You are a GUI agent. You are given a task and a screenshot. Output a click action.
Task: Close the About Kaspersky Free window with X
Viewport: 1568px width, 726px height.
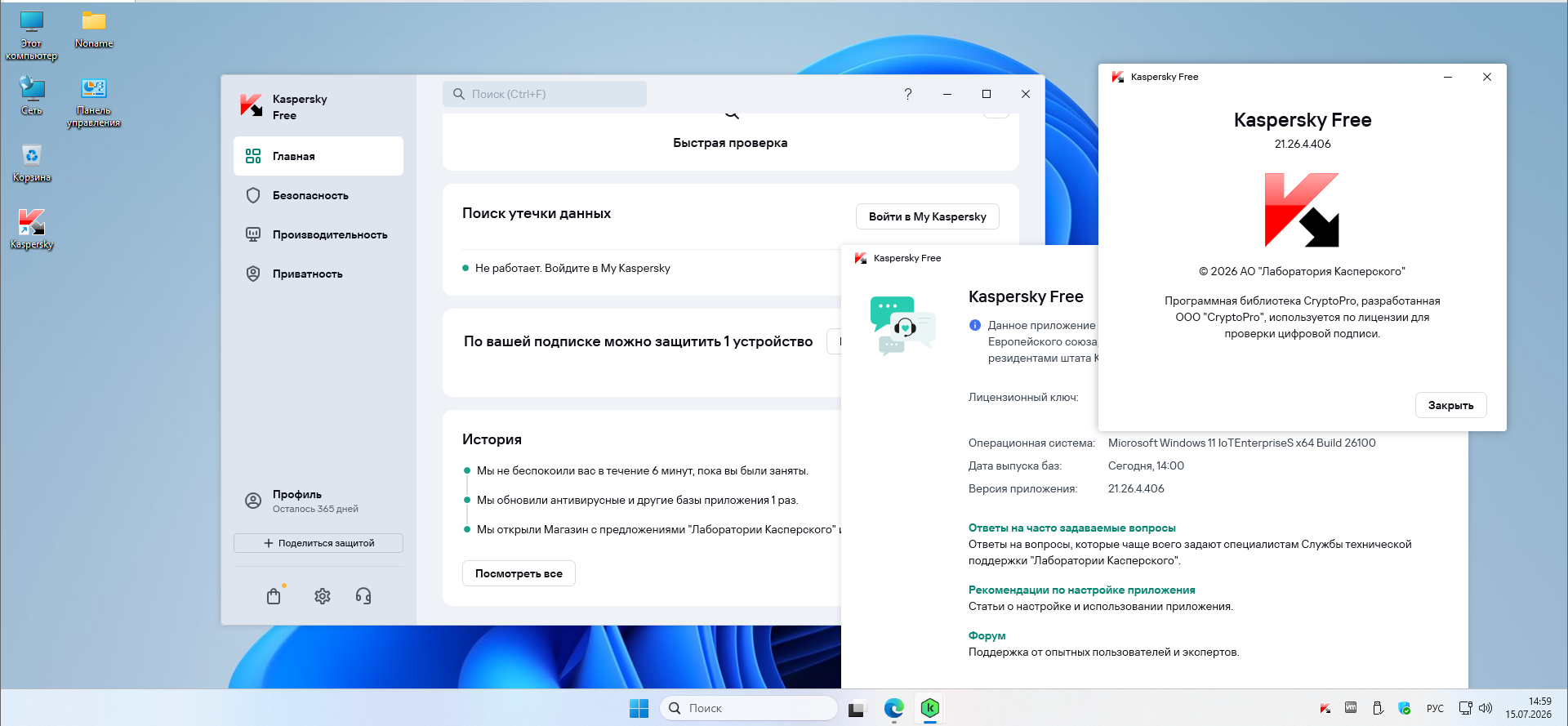tap(1486, 77)
